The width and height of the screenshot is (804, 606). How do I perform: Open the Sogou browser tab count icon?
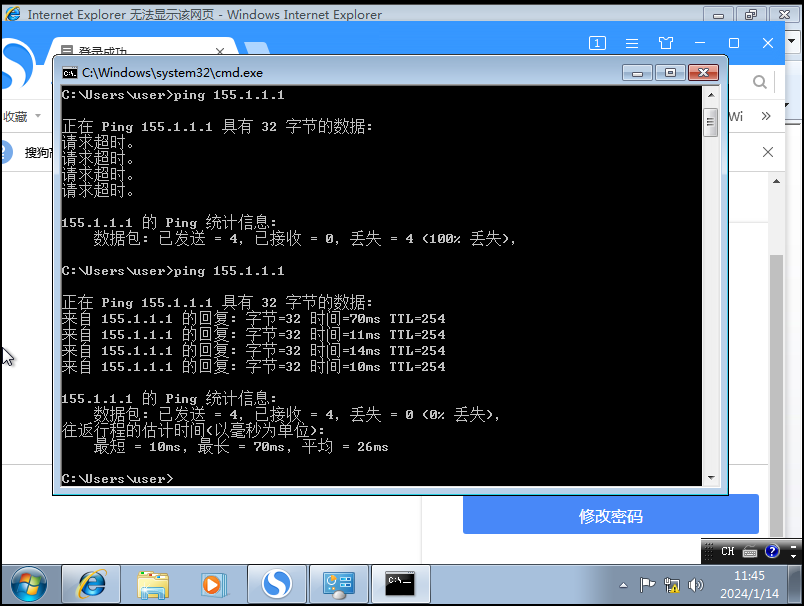click(597, 43)
